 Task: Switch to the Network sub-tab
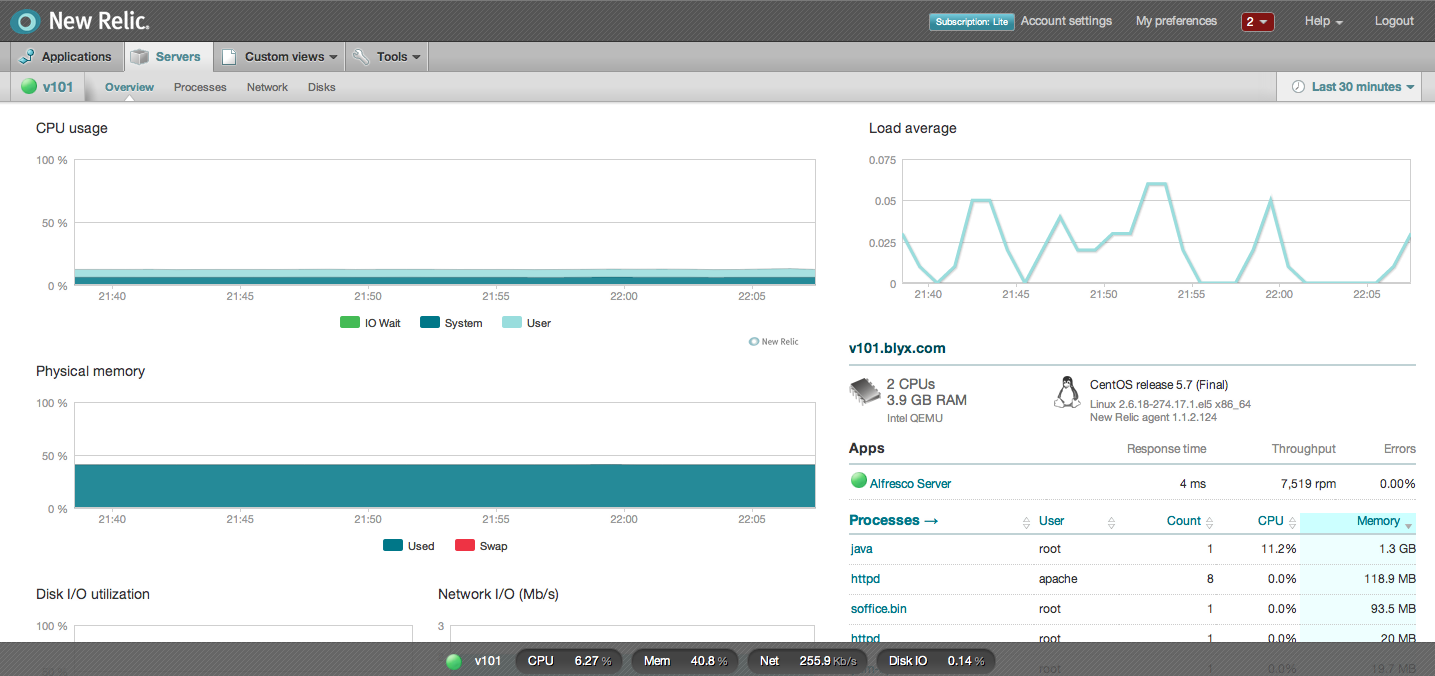(x=267, y=87)
